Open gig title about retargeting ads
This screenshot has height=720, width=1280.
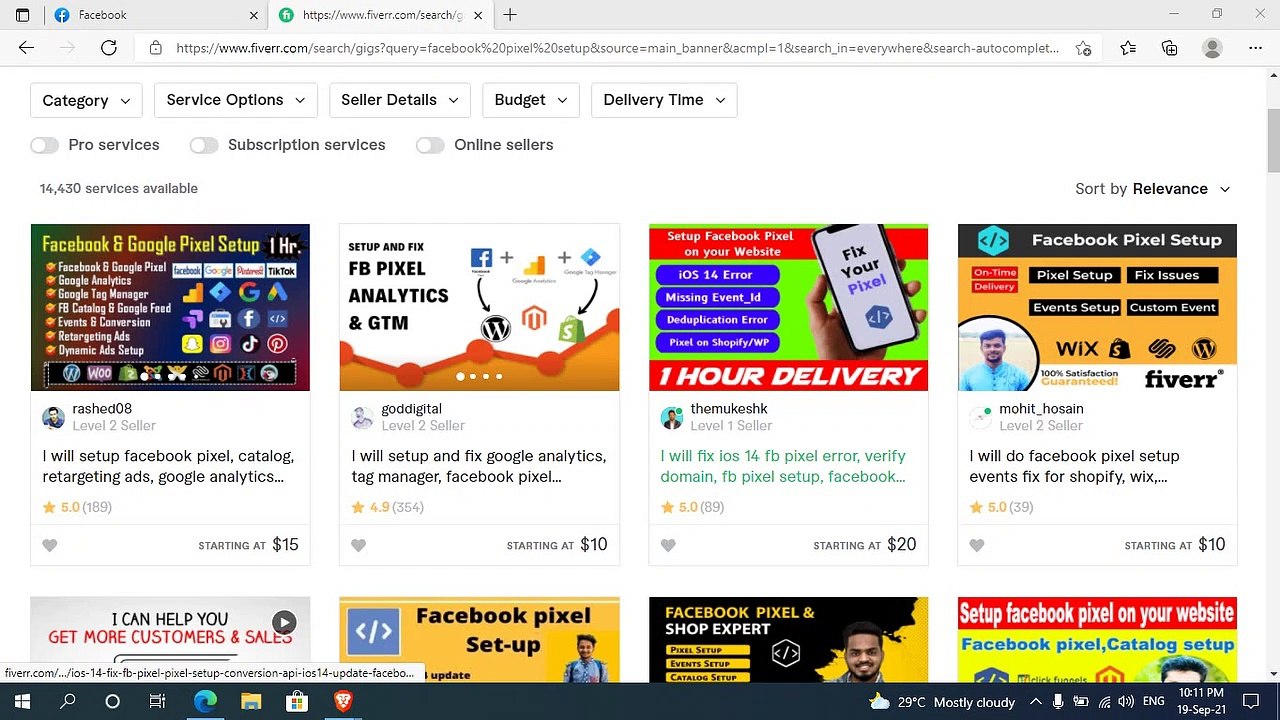168,466
